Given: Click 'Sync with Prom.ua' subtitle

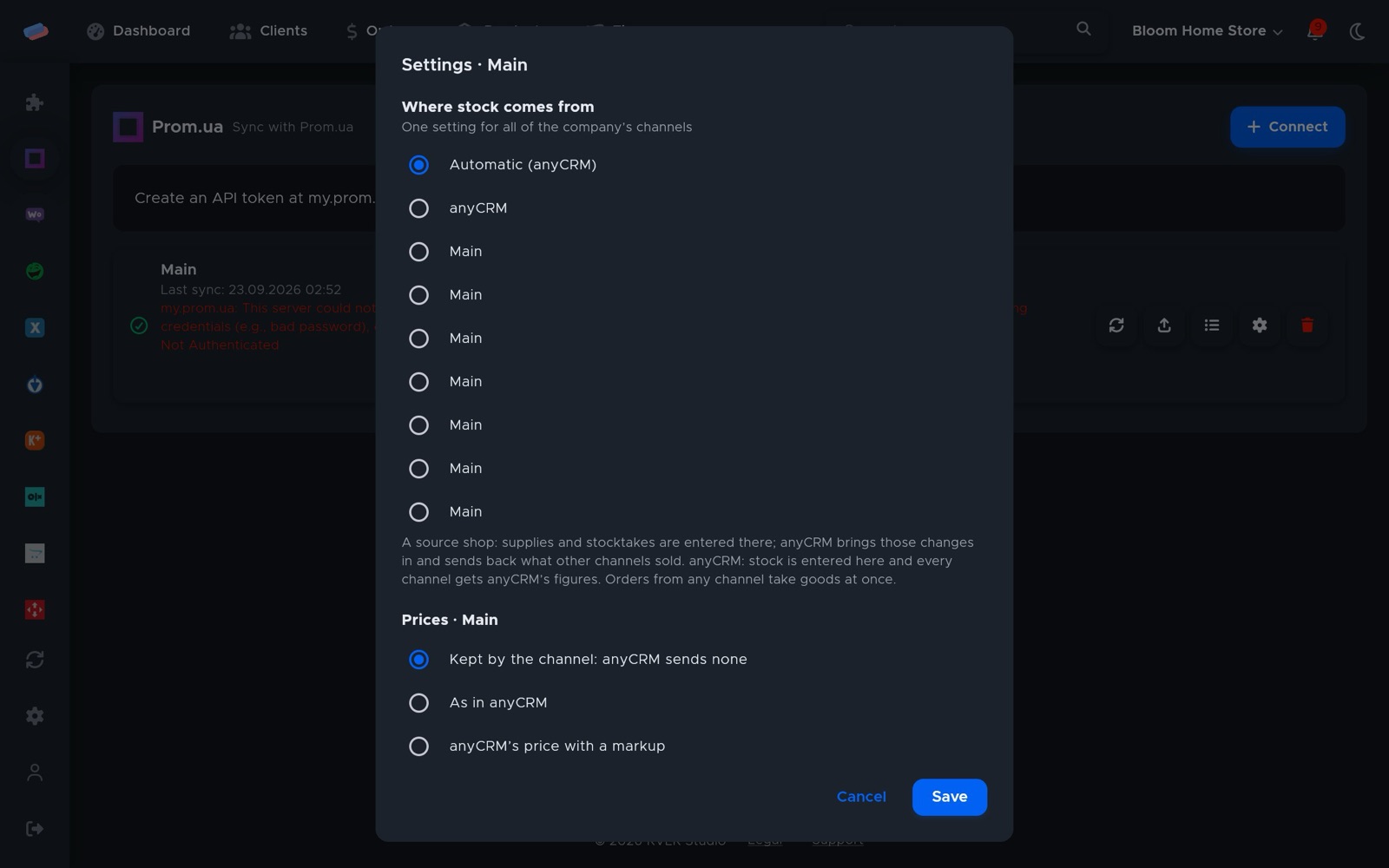Looking at the screenshot, I should tap(293, 128).
